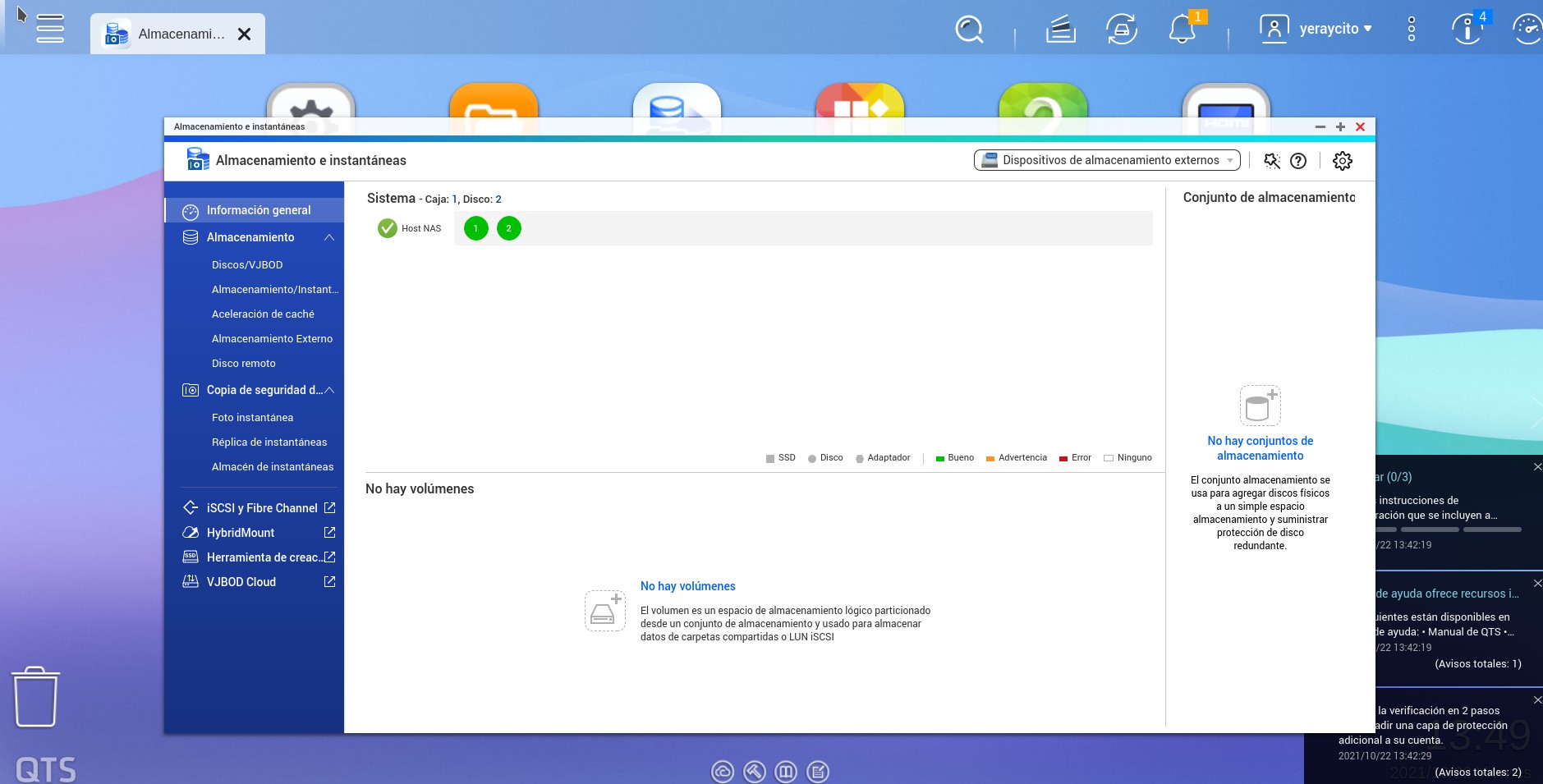
Task: Collapse the Copia de seguridad section
Action: tap(329, 390)
